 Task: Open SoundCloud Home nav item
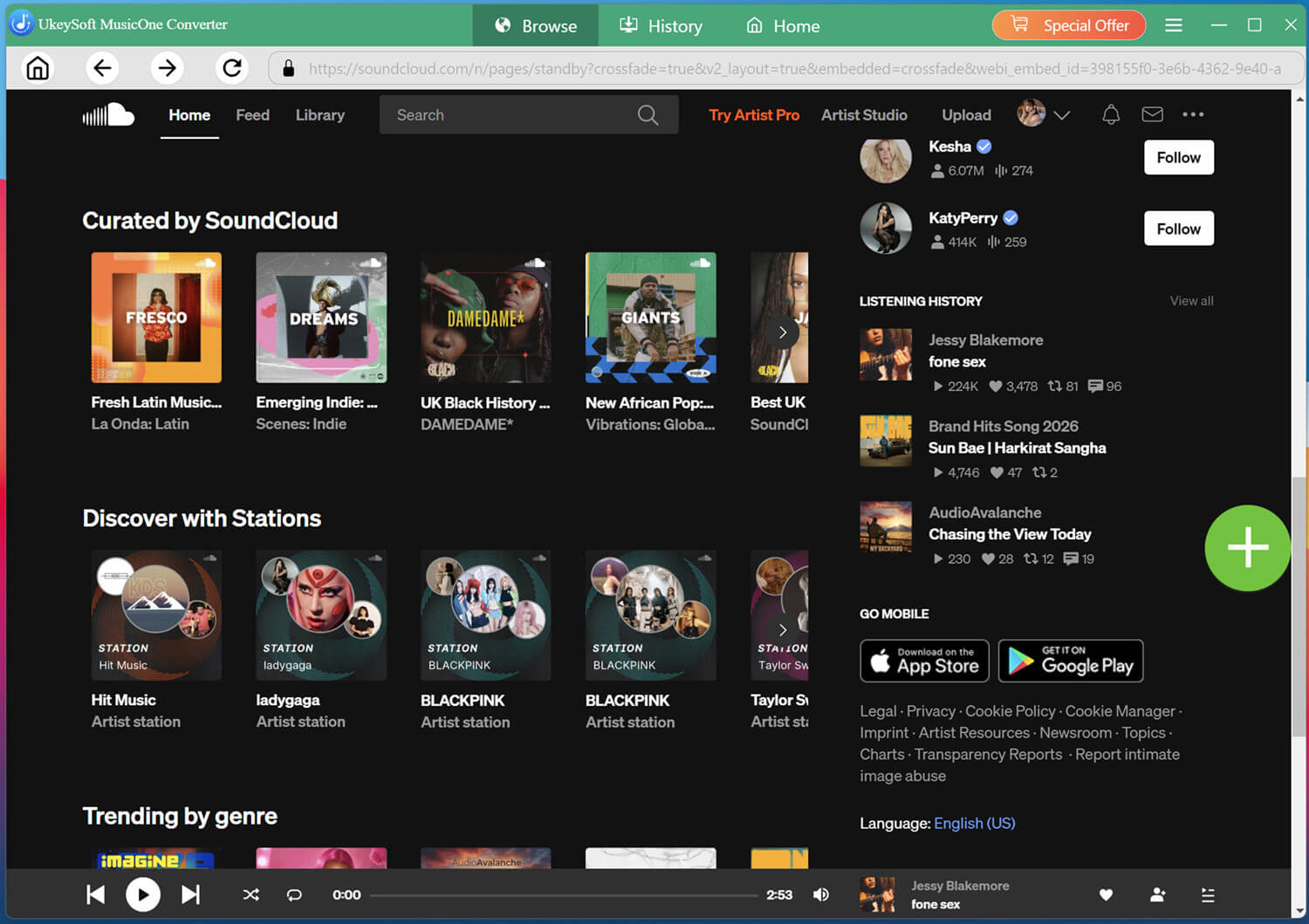click(189, 115)
